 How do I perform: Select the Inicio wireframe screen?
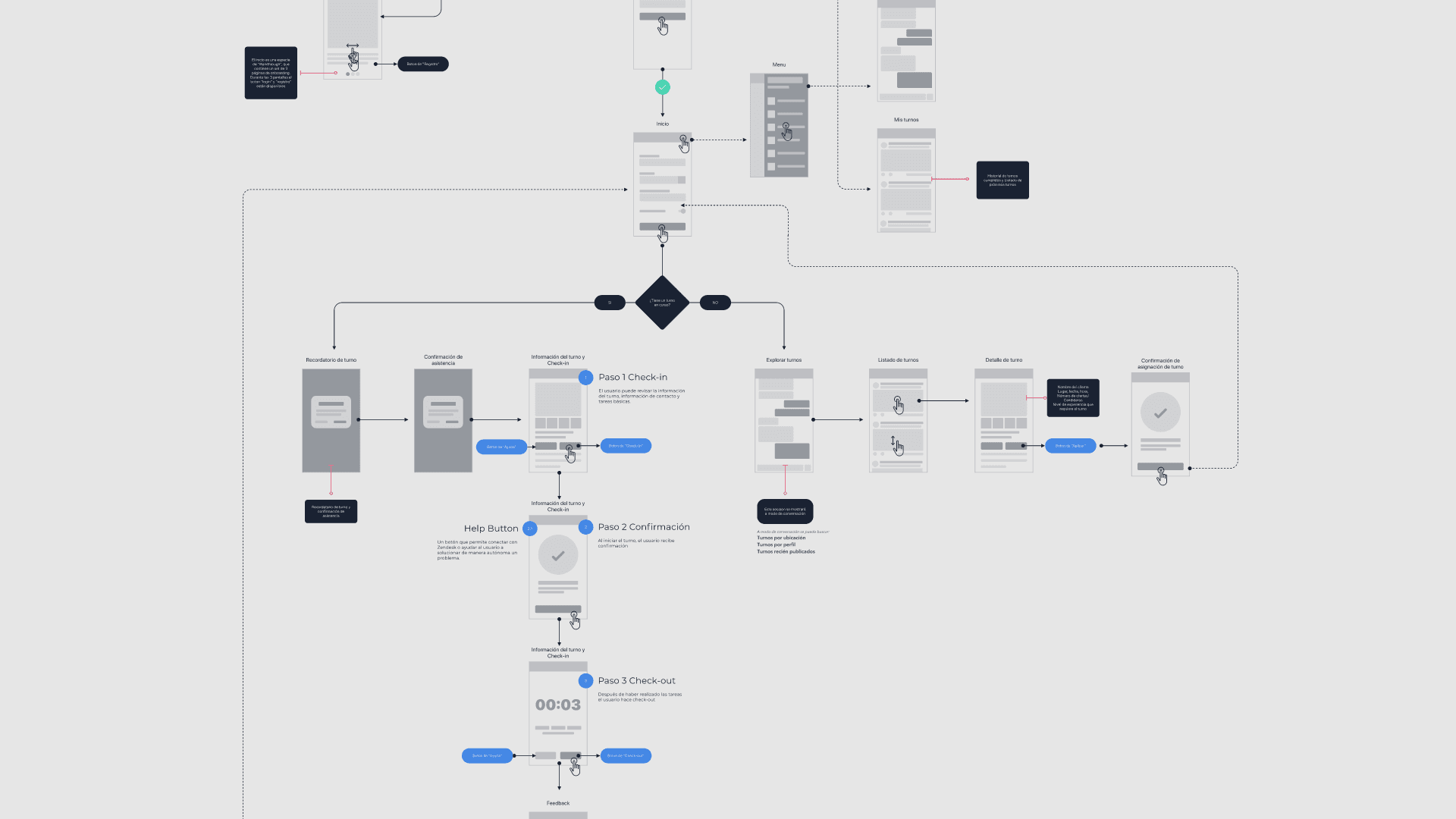tap(663, 184)
